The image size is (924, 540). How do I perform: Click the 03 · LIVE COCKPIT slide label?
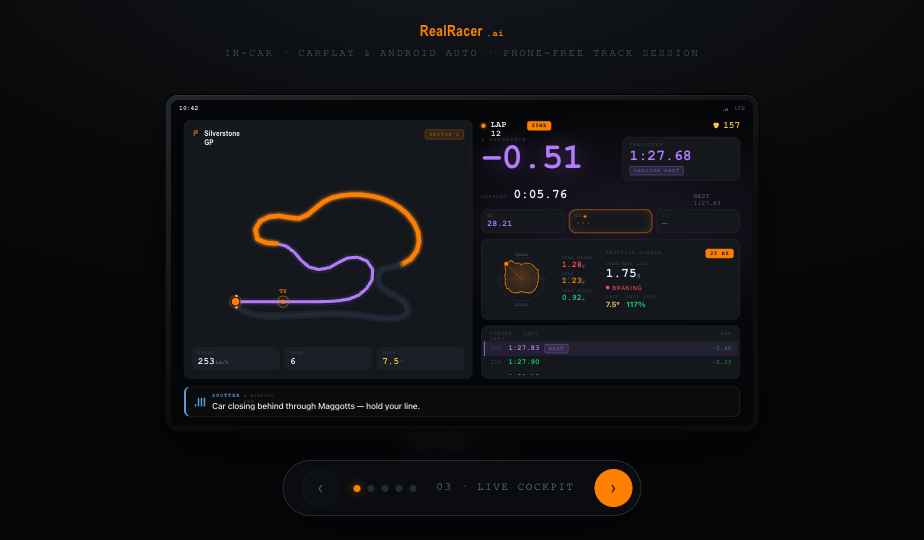click(x=505, y=487)
